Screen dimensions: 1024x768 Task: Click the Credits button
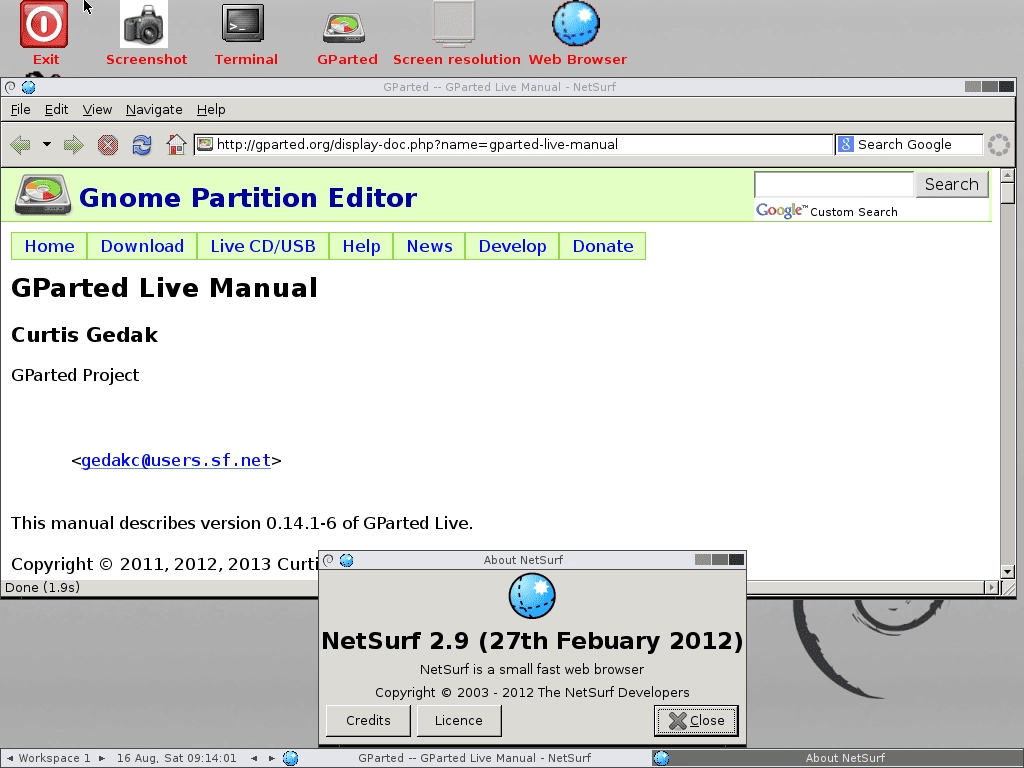(368, 720)
